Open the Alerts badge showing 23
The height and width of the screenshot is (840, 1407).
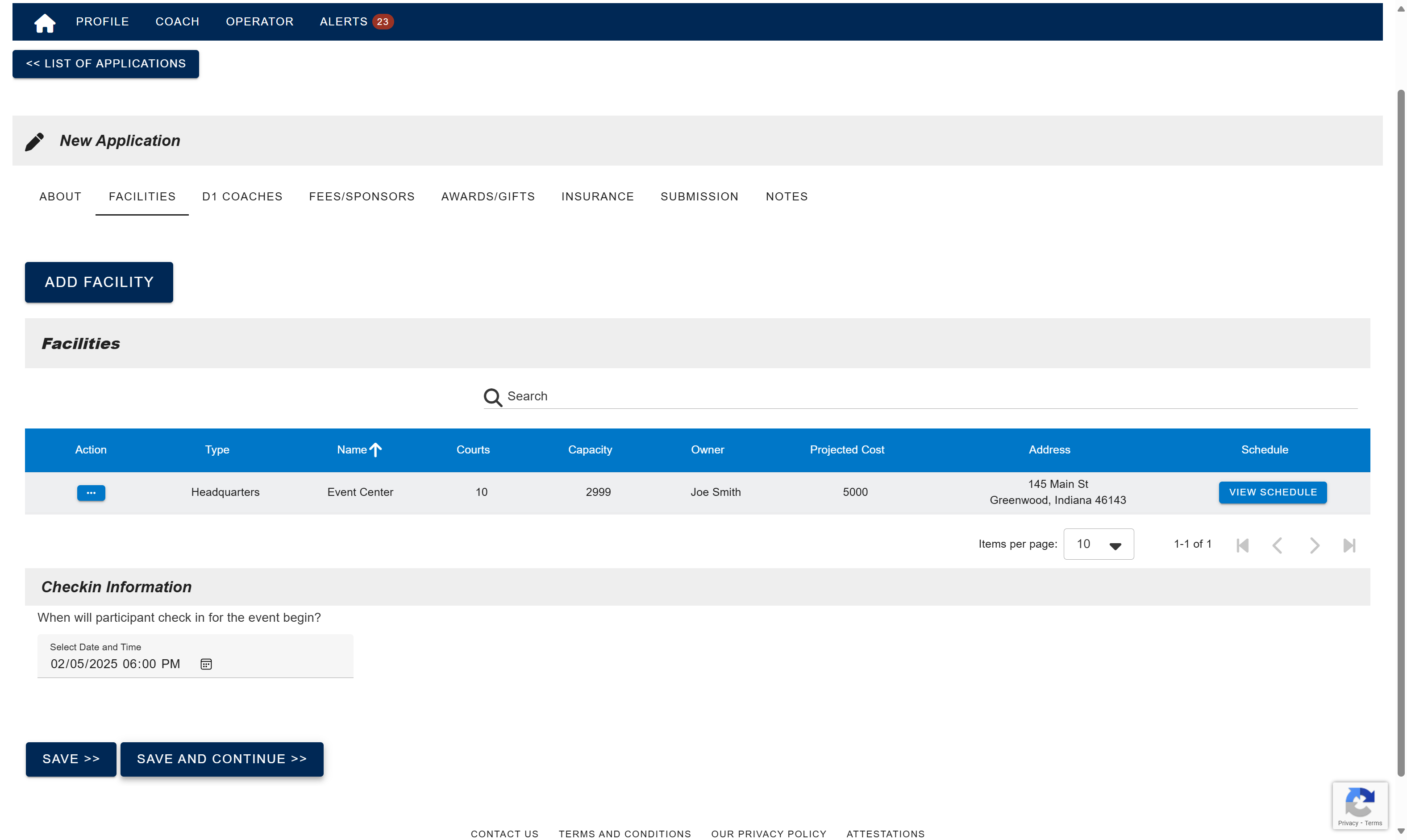point(383,21)
